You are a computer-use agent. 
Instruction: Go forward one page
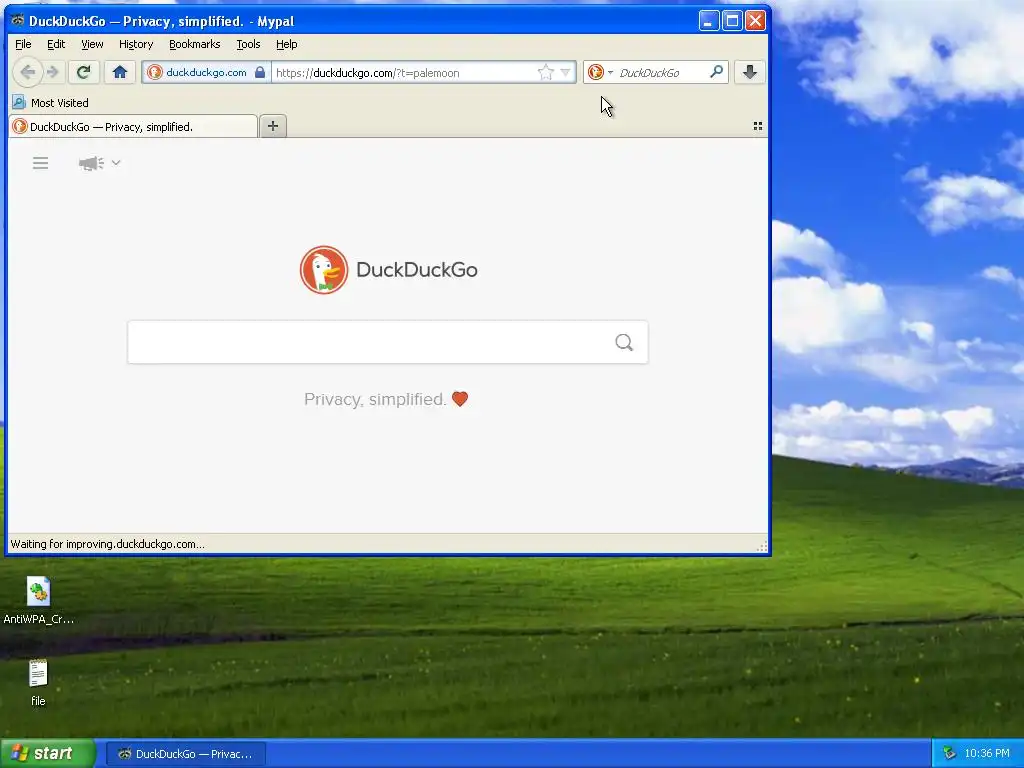pyautogui.click(x=53, y=72)
